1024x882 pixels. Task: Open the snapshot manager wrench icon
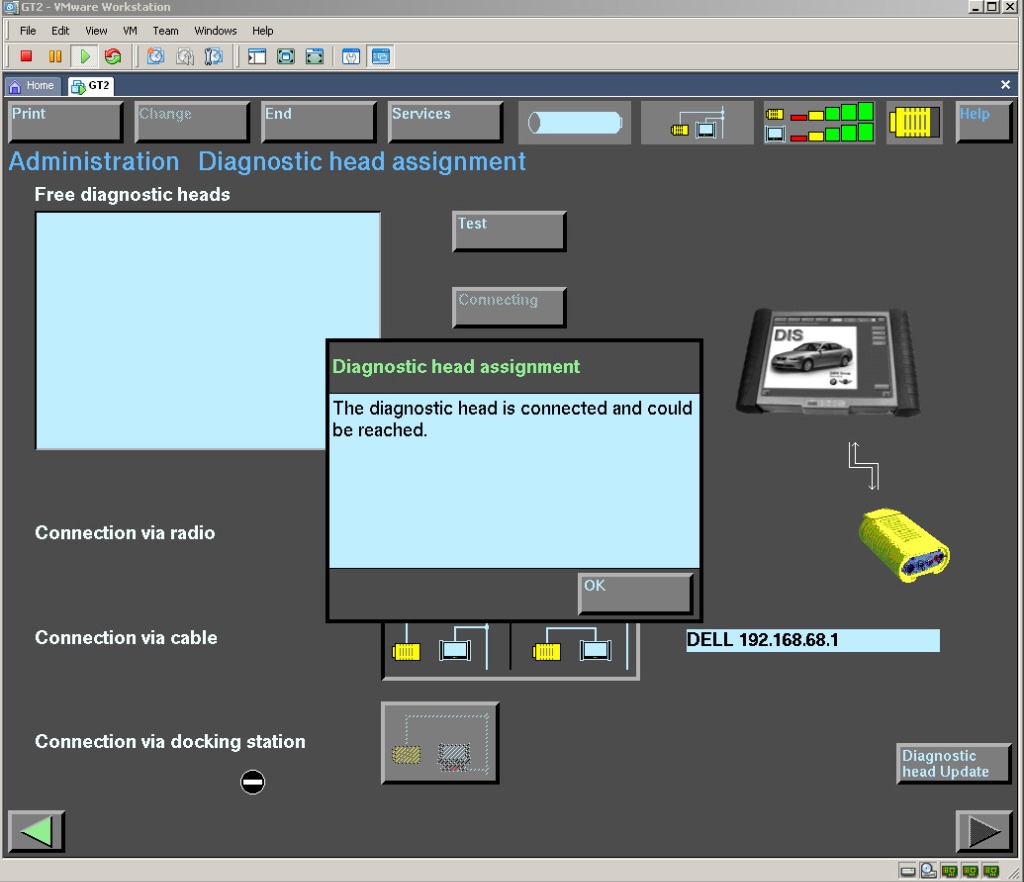coord(213,57)
